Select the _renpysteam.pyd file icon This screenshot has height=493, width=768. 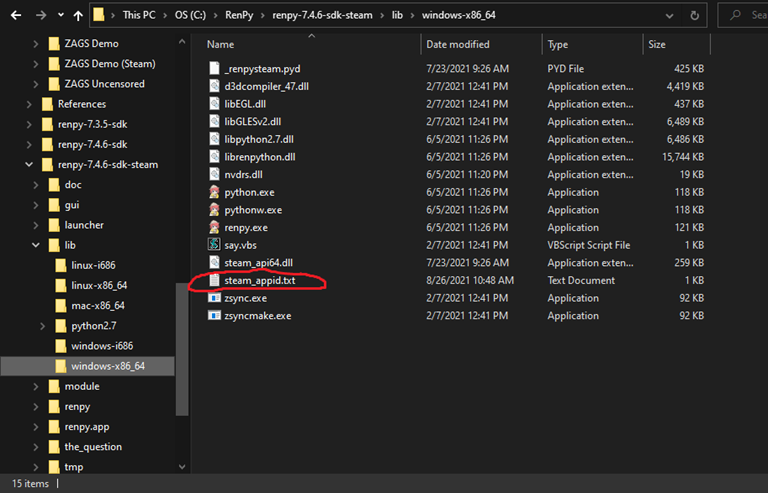point(214,68)
